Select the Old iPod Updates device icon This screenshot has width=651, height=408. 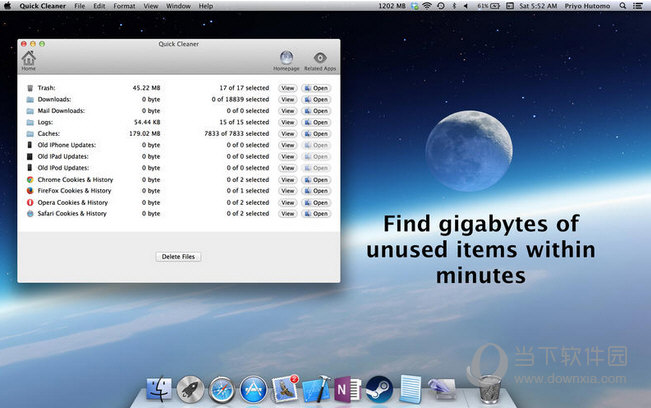pos(29,168)
